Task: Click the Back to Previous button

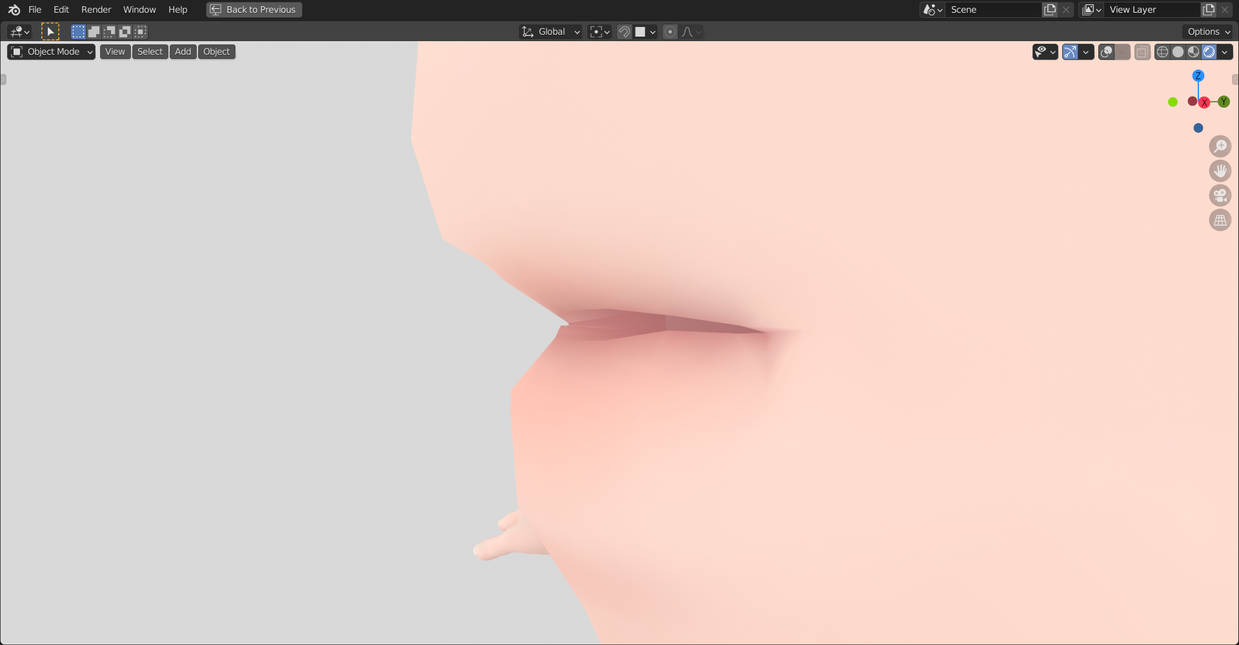Action: [254, 10]
